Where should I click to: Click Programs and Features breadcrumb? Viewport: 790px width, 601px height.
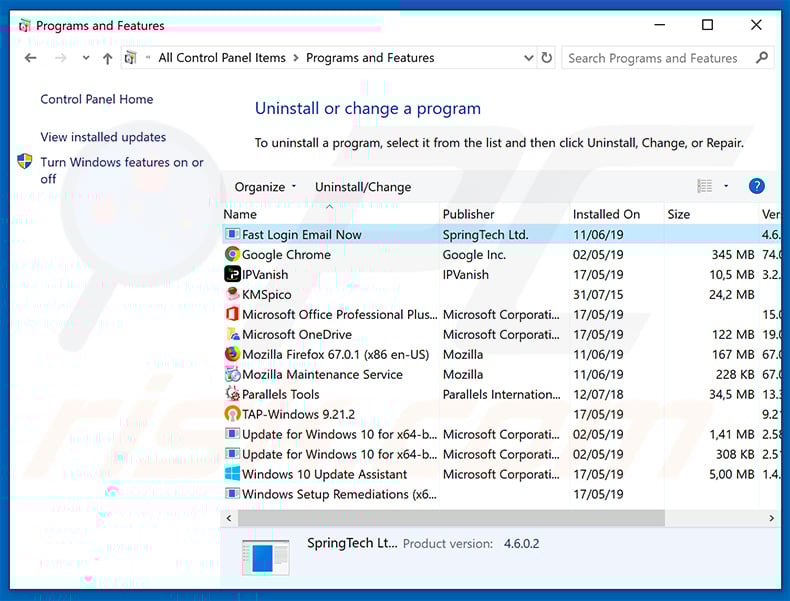pos(370,58)
